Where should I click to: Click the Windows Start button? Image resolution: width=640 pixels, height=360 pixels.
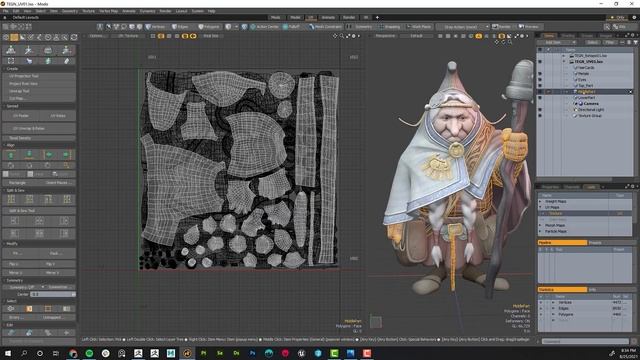point(8,353)
